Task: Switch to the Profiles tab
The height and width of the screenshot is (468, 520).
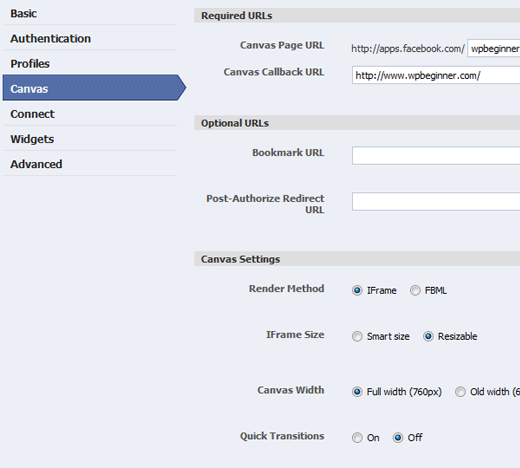Action: pos(90,64)
